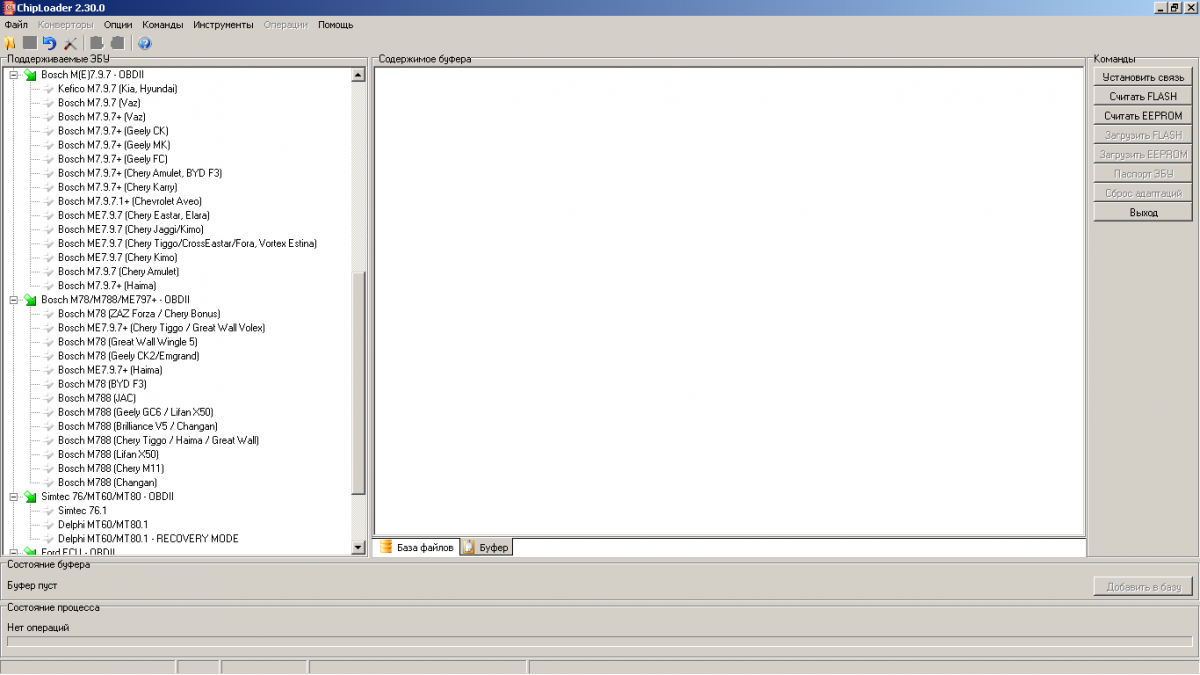Select Bosch M788 (Chery M11)

[x=111, y=468]
